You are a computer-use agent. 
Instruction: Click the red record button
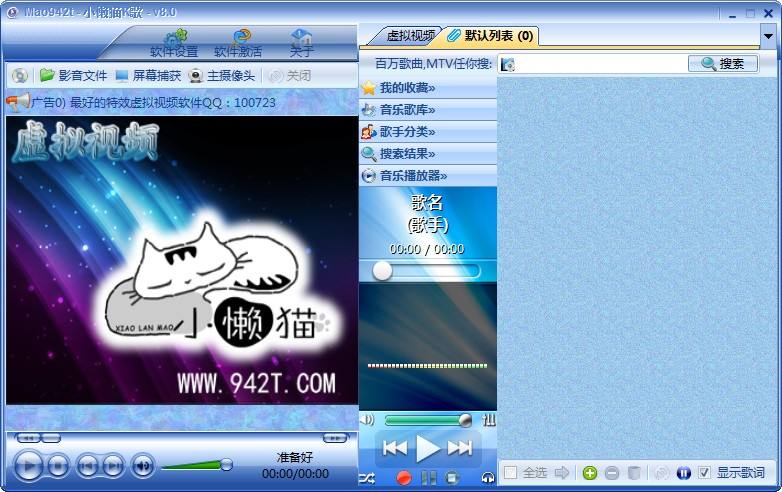[x=403, y=478]
